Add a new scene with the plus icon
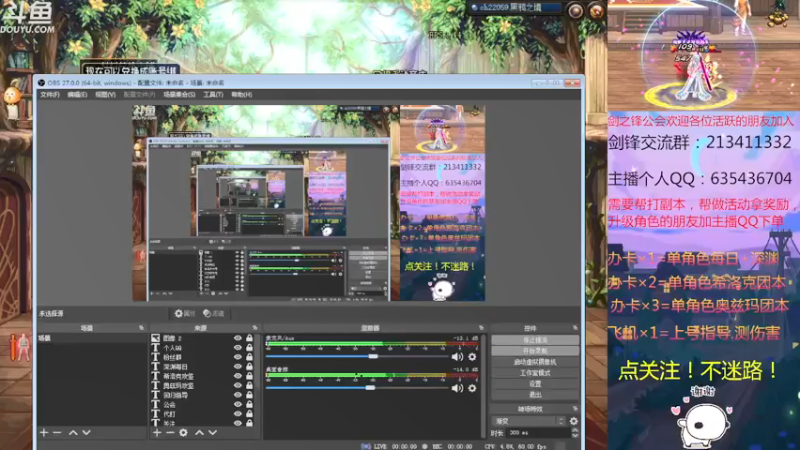The height and width of the screenshot is (450, 800). (x=44, y=433)
